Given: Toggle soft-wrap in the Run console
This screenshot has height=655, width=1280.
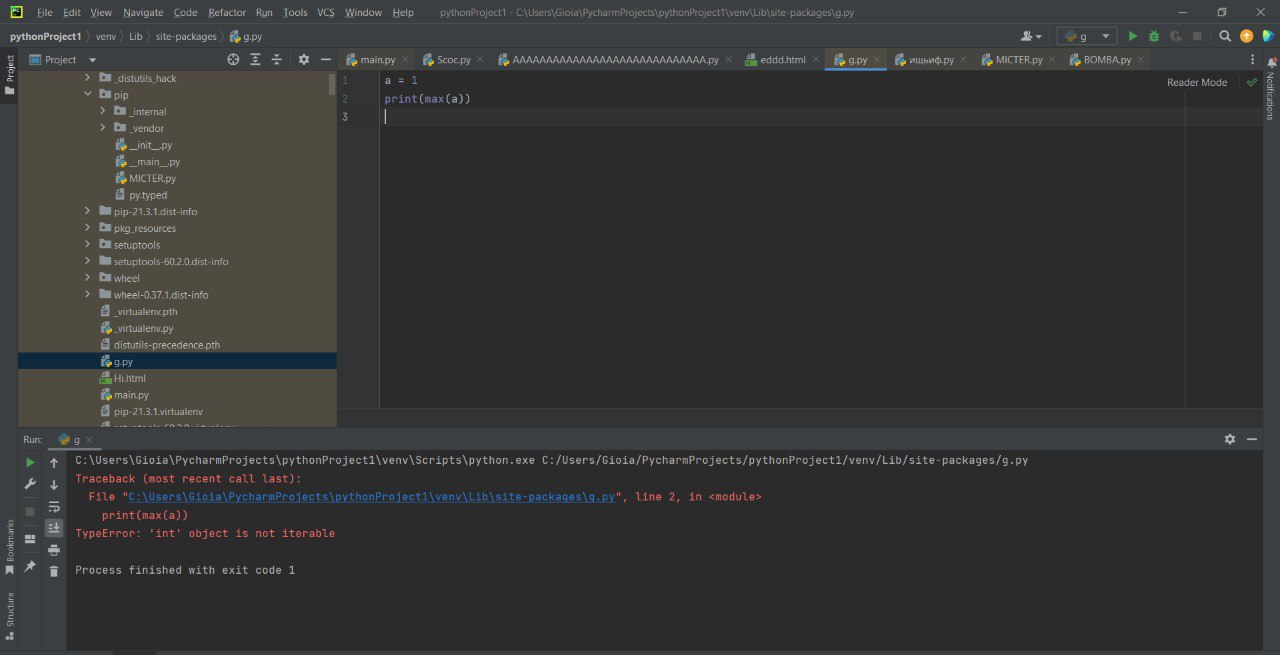Looking at the screenshot, I should 54,506.
